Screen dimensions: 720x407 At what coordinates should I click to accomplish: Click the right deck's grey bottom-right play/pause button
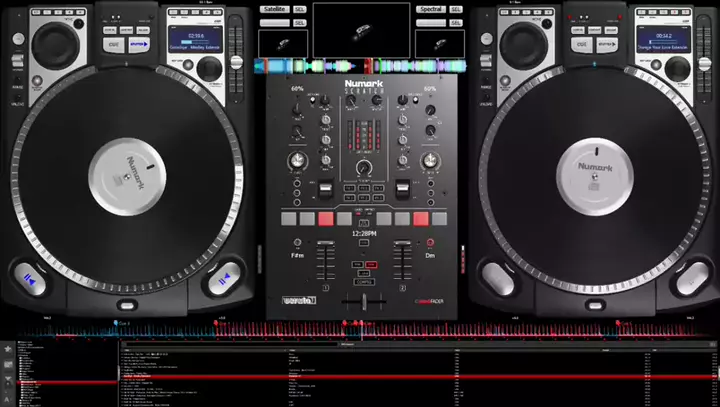pos(692,279)
